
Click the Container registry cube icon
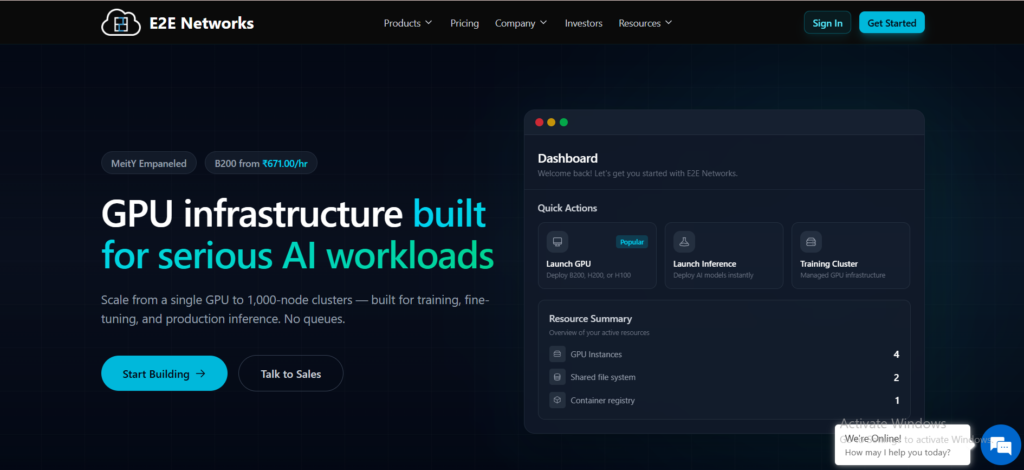(x=557, y=400)
